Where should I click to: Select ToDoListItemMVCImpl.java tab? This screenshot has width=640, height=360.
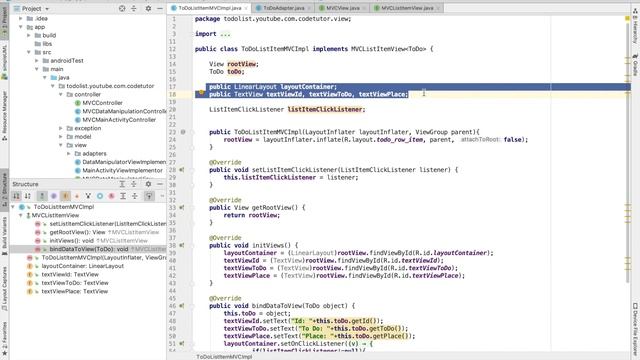pyautogui.click(x=209, y=8)
